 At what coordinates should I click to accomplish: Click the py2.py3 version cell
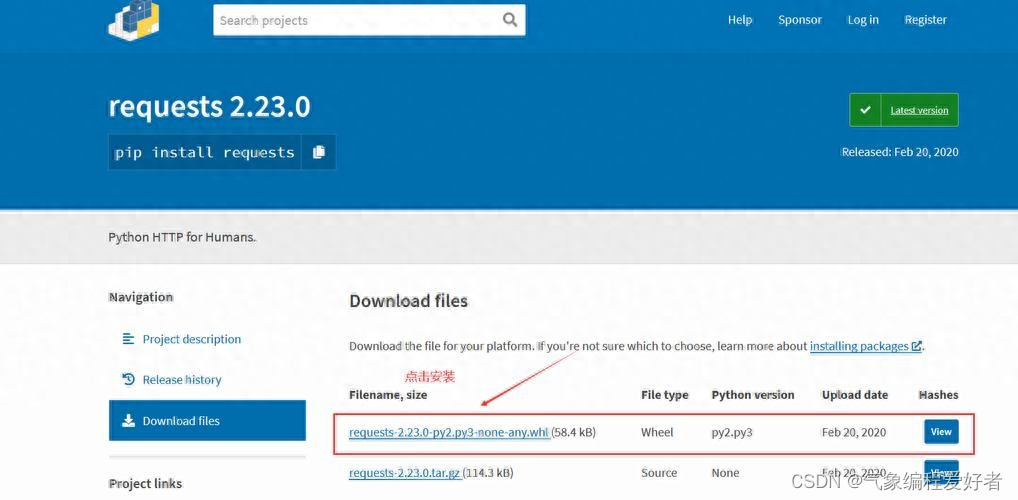[x=732, y=432]
